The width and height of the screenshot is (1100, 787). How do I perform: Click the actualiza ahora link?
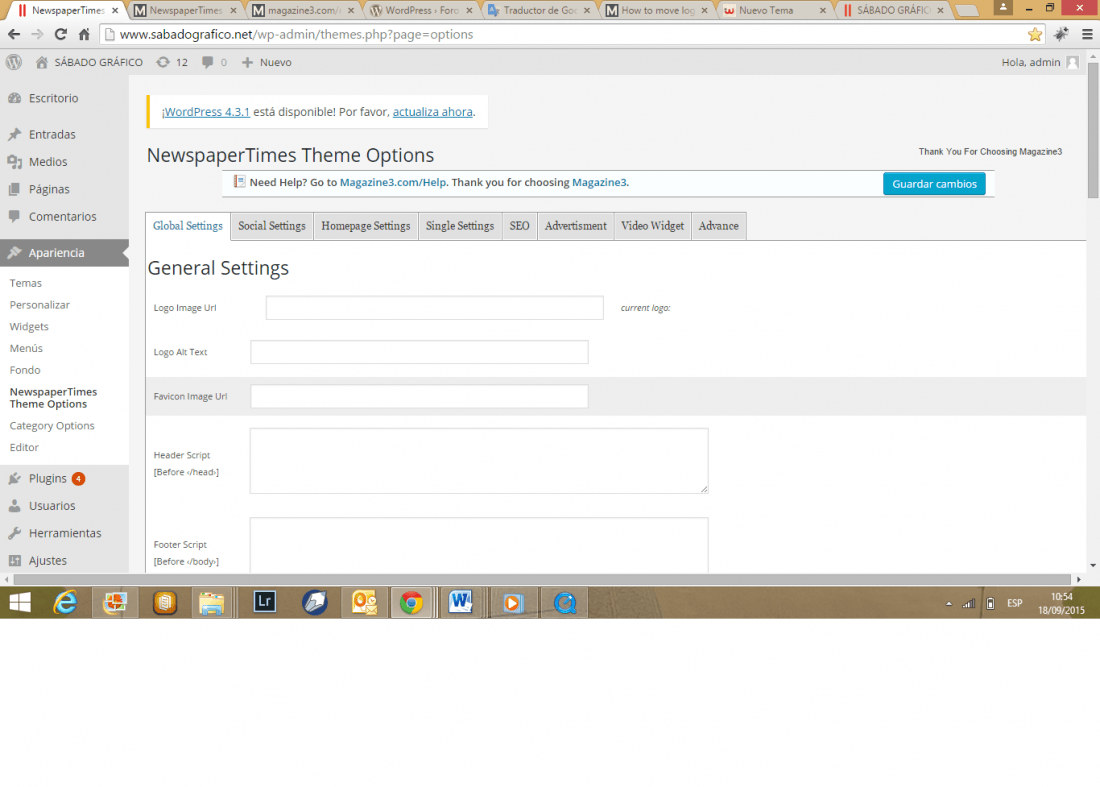433,112
